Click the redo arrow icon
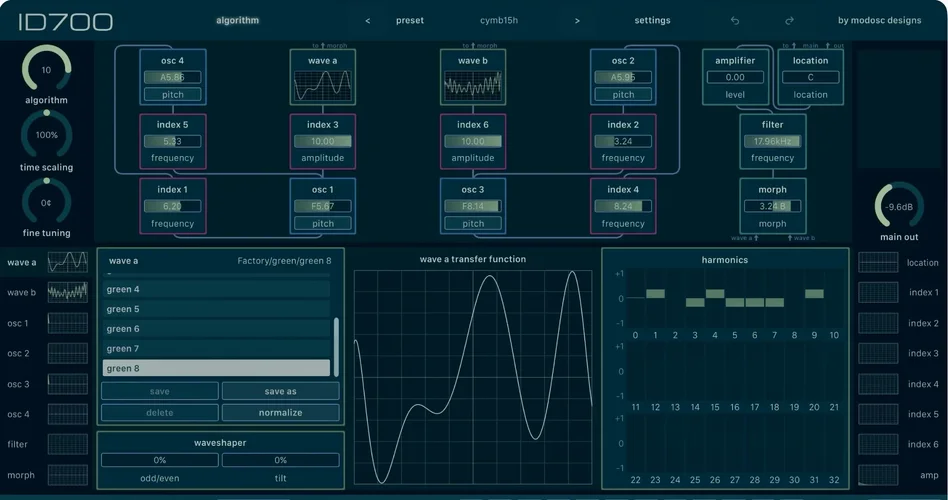 (789, 20)
